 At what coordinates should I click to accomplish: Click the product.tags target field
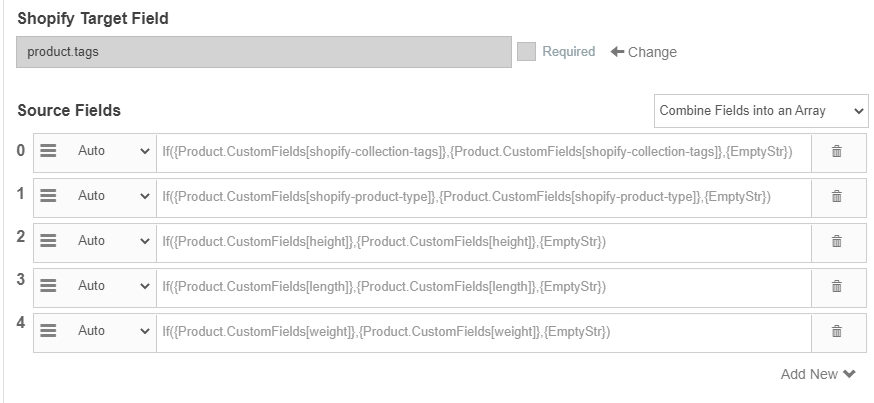point(263,52)
